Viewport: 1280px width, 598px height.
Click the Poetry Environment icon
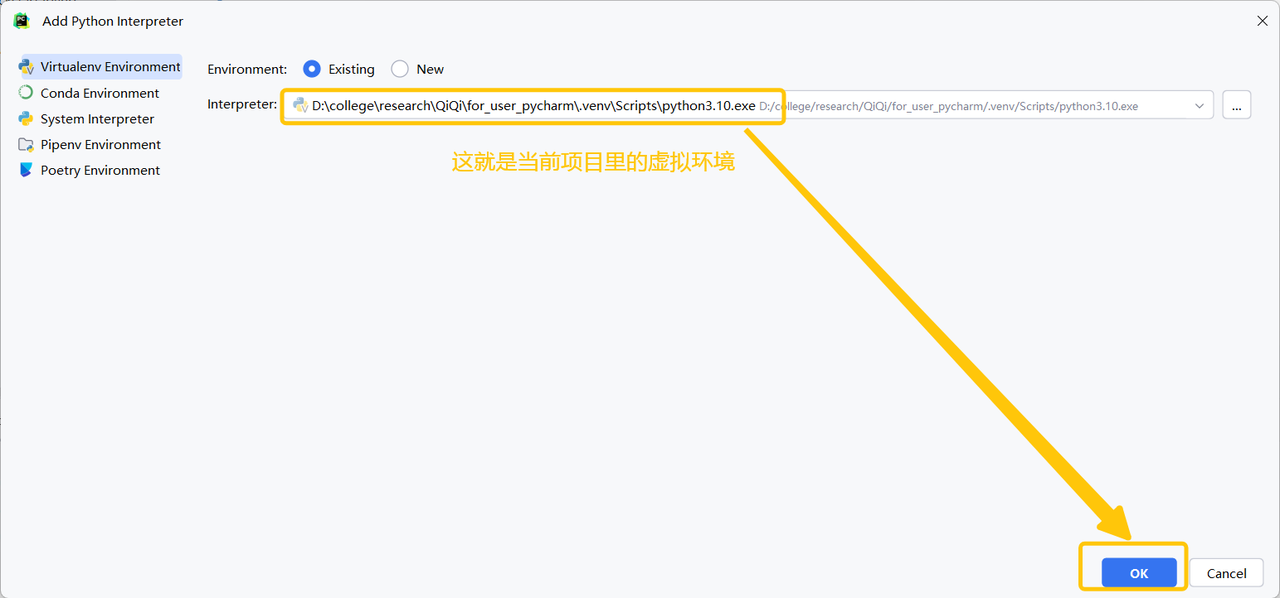pos(26,171)
